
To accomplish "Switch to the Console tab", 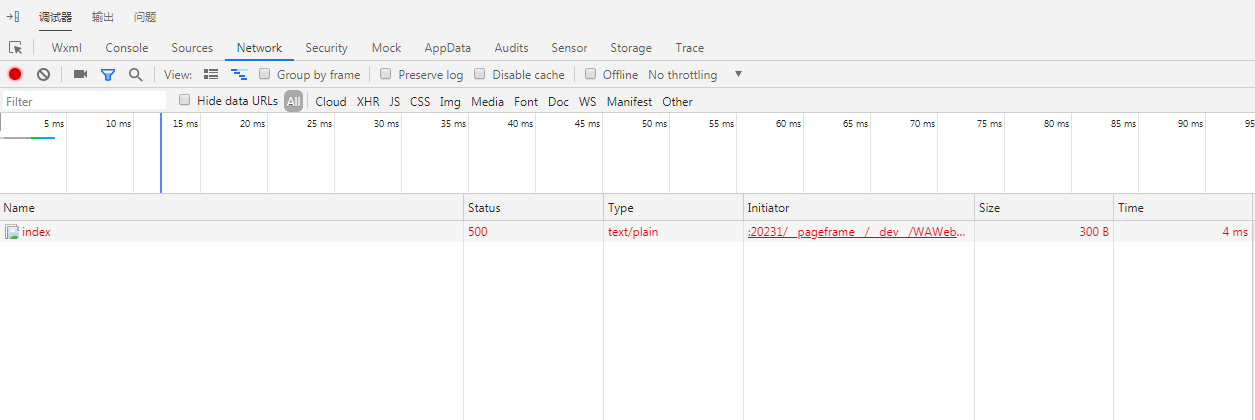I will click(126, 47).
